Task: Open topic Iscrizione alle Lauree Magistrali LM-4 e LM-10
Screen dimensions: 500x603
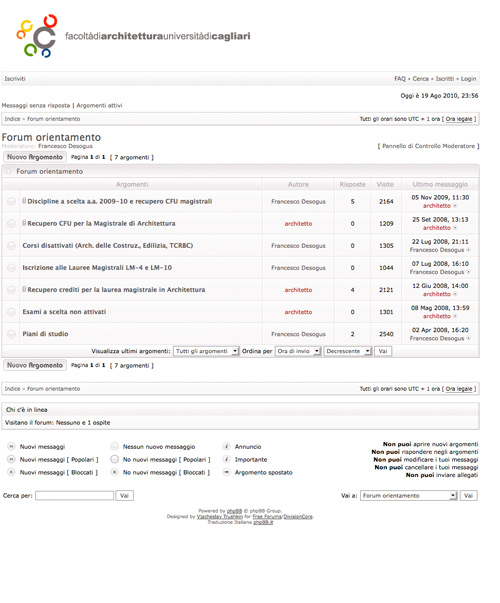Action: pos(97,268)
